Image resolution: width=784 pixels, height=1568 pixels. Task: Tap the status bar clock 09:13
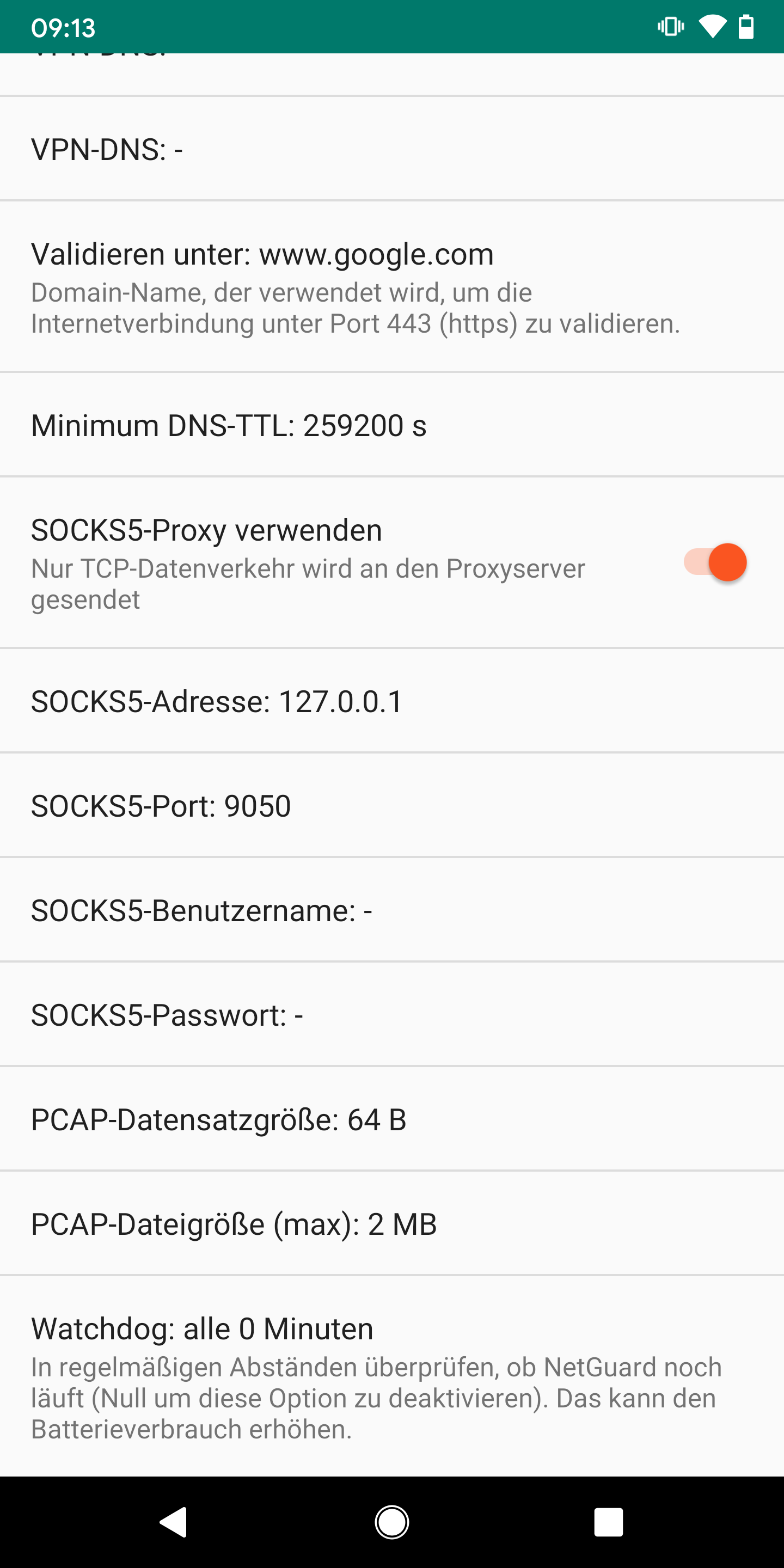[x=63, y=28]
